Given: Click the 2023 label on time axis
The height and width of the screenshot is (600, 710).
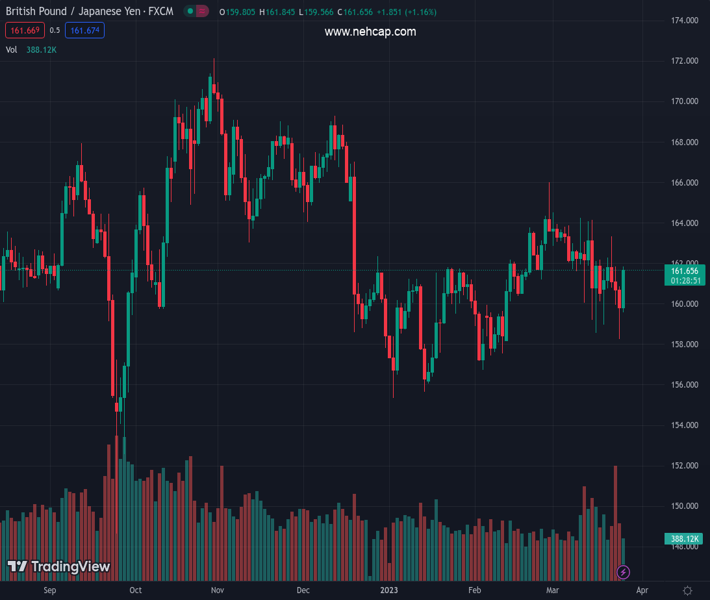Looking at the screenshot, I should 390,591.
